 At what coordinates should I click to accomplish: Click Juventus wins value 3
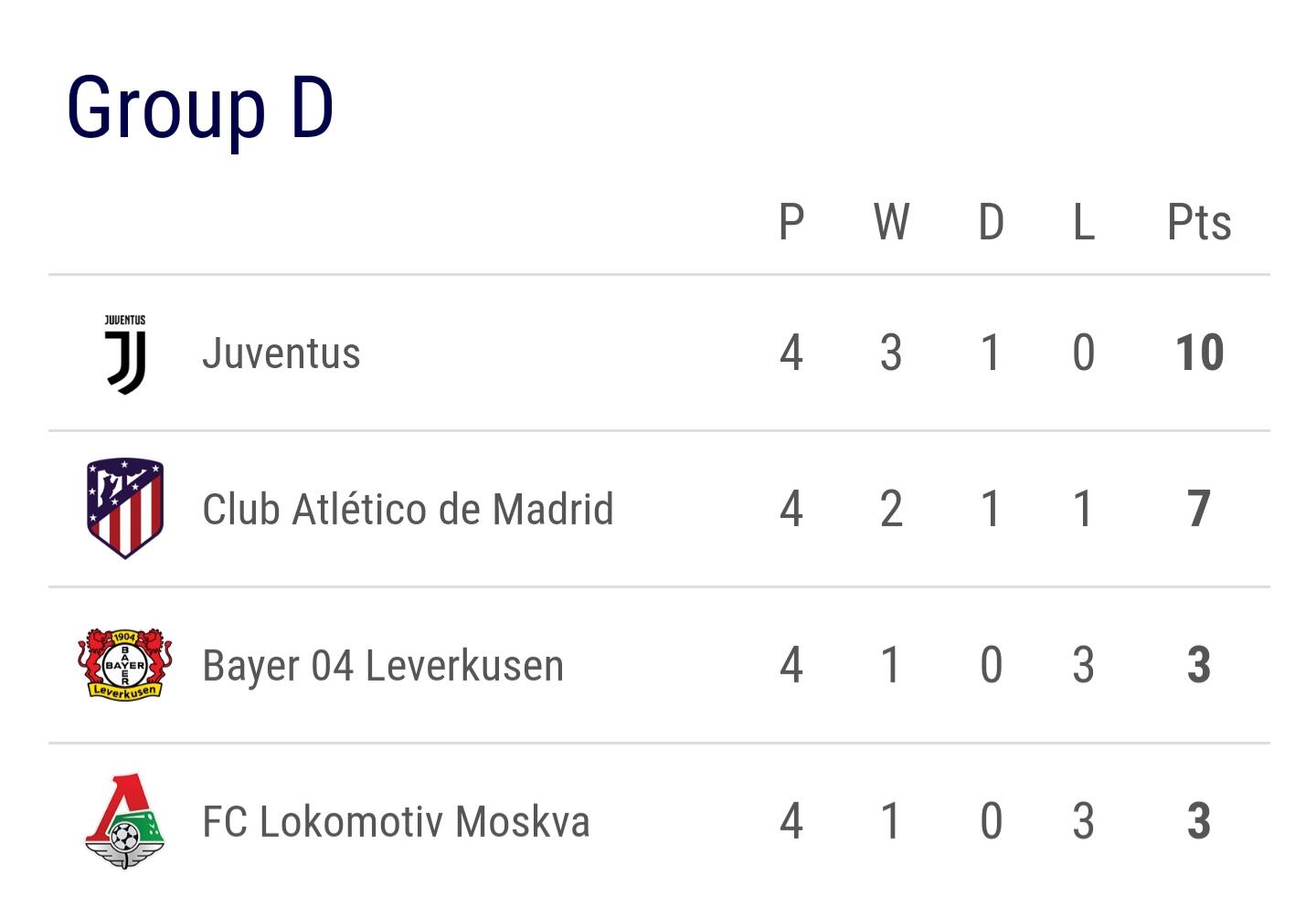click(x=891, y=353)
